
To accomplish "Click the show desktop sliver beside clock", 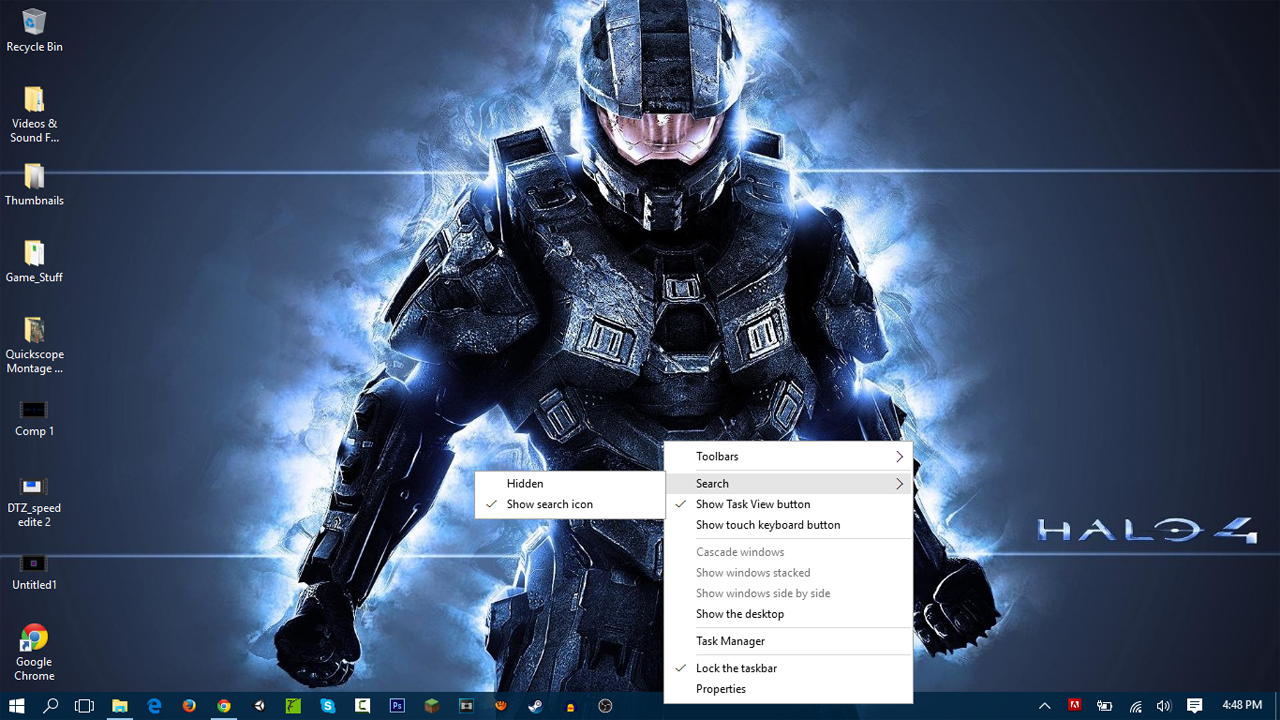I will pos(1277,706).
